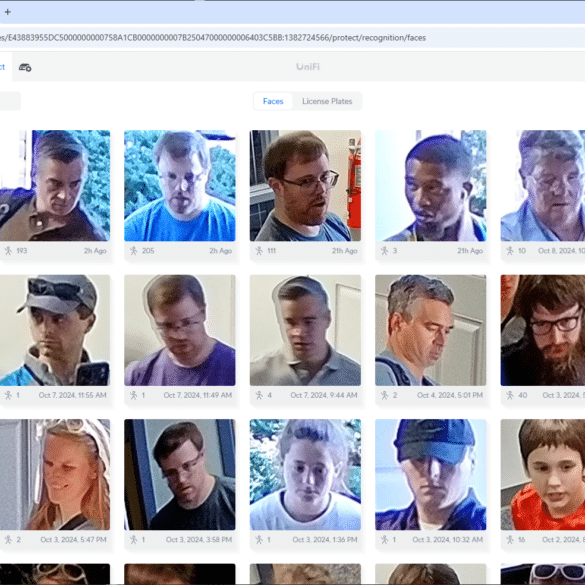Click person icon beside count 10
Viewport: 585px width, 585px height.
tap(510, 251)
